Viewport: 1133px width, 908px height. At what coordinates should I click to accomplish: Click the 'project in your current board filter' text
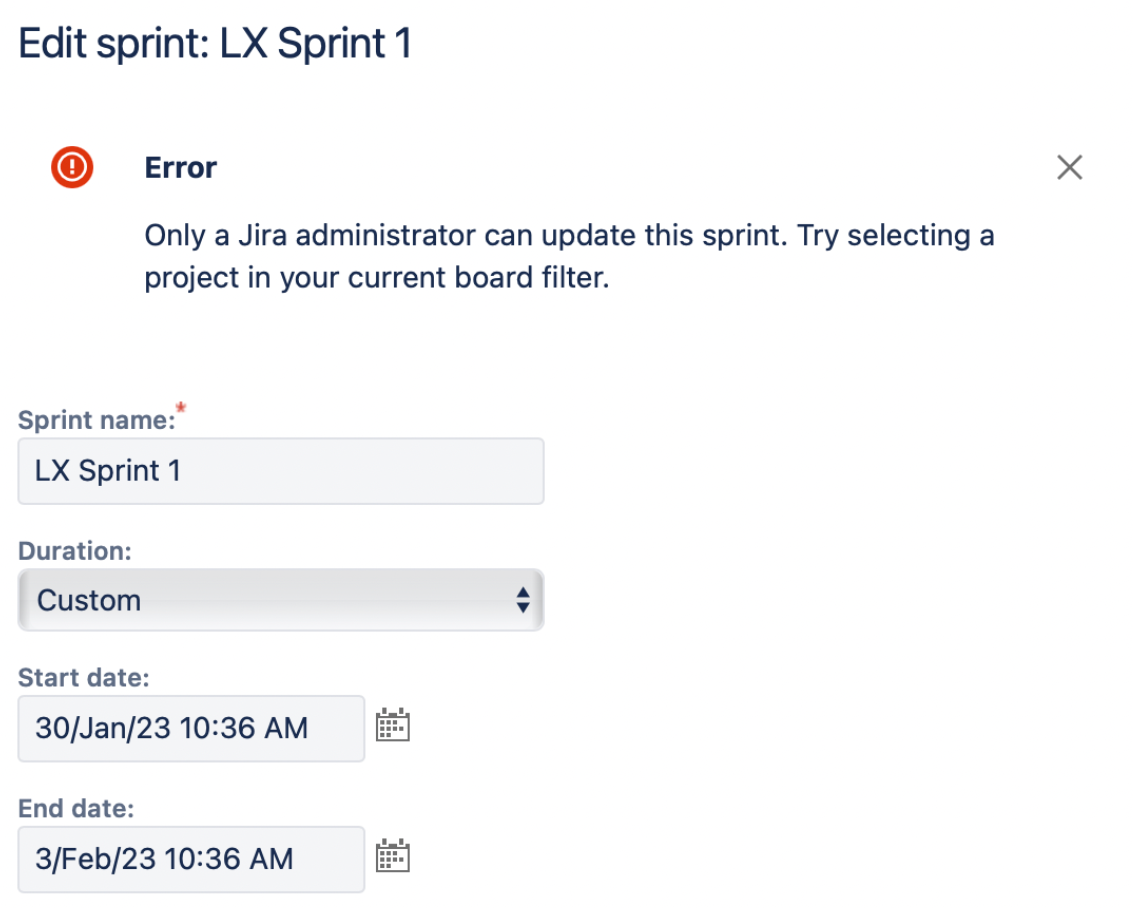(377, 278)
